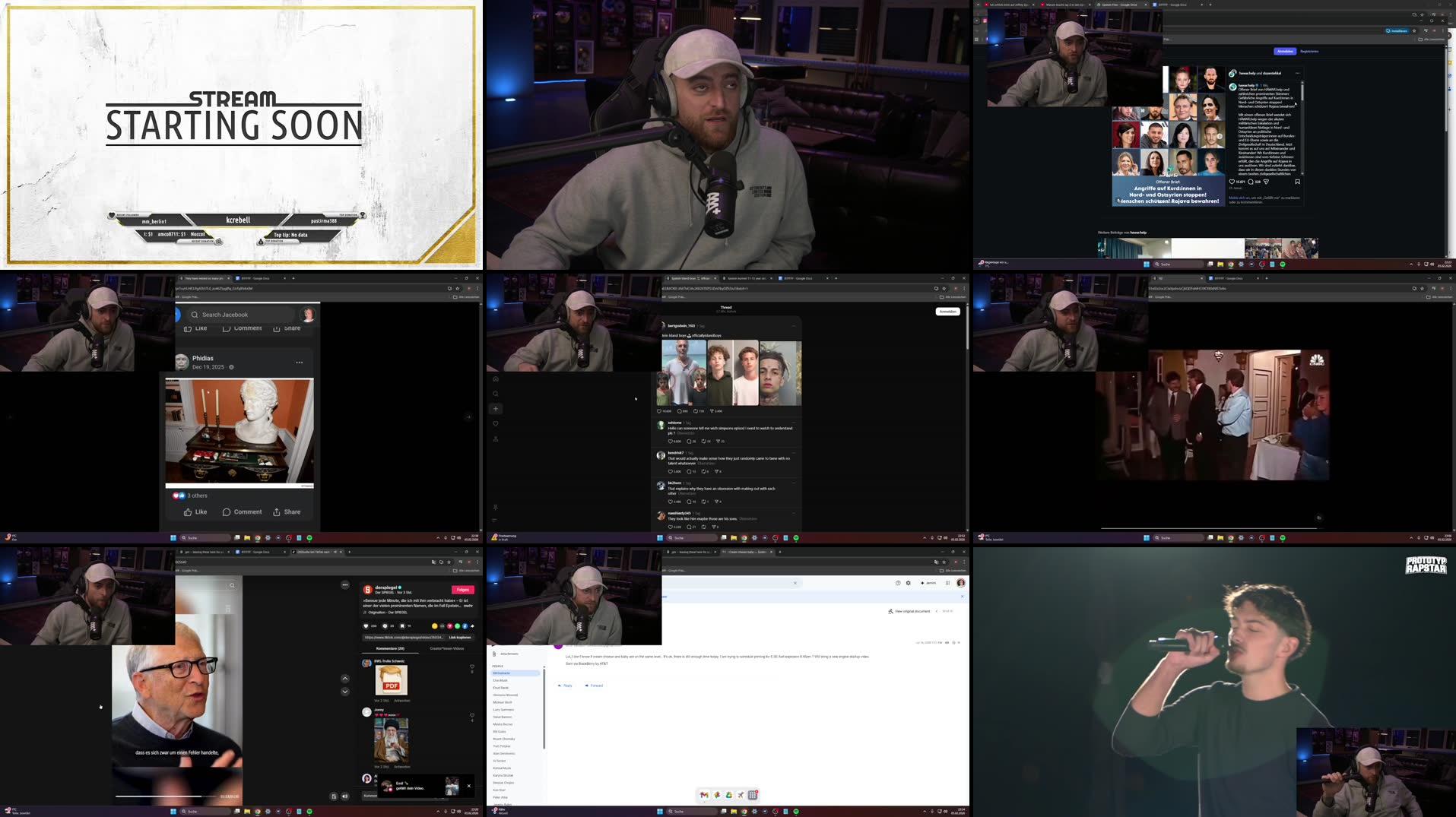
Task: Select Noam Chomsky in the People list
Action: [x=503, y=739]
